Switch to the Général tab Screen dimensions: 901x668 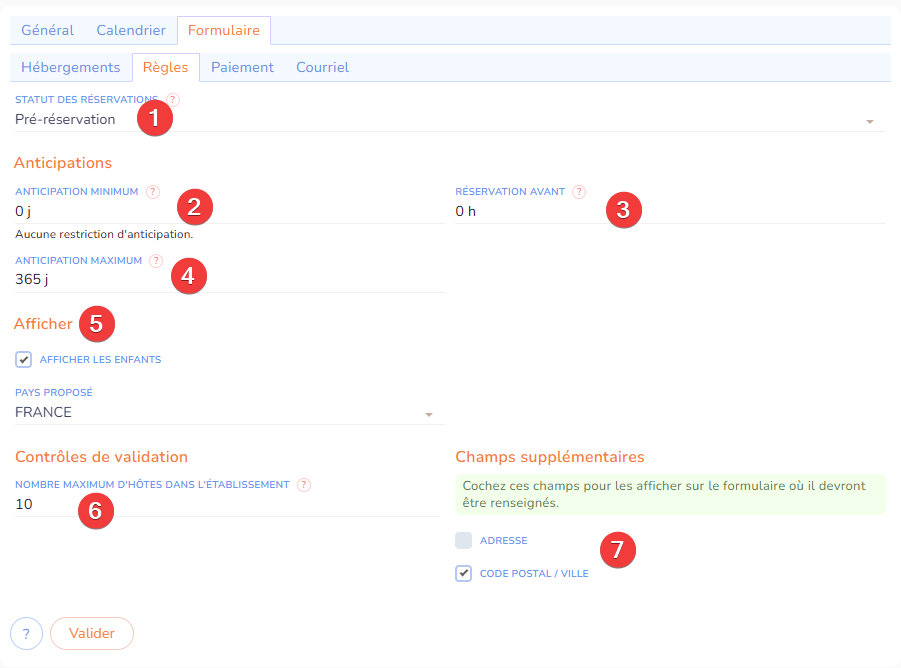pyautogui.click(x=48, y=30)
